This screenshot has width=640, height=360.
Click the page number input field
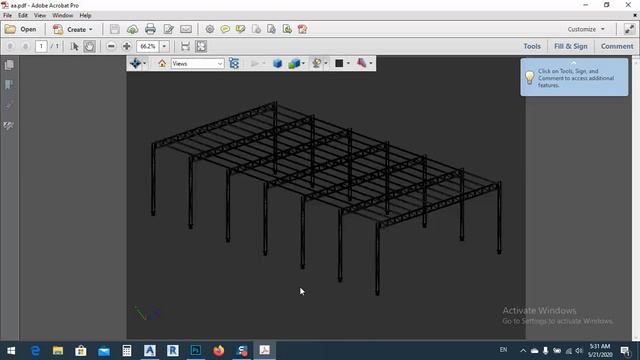point(41,47)
